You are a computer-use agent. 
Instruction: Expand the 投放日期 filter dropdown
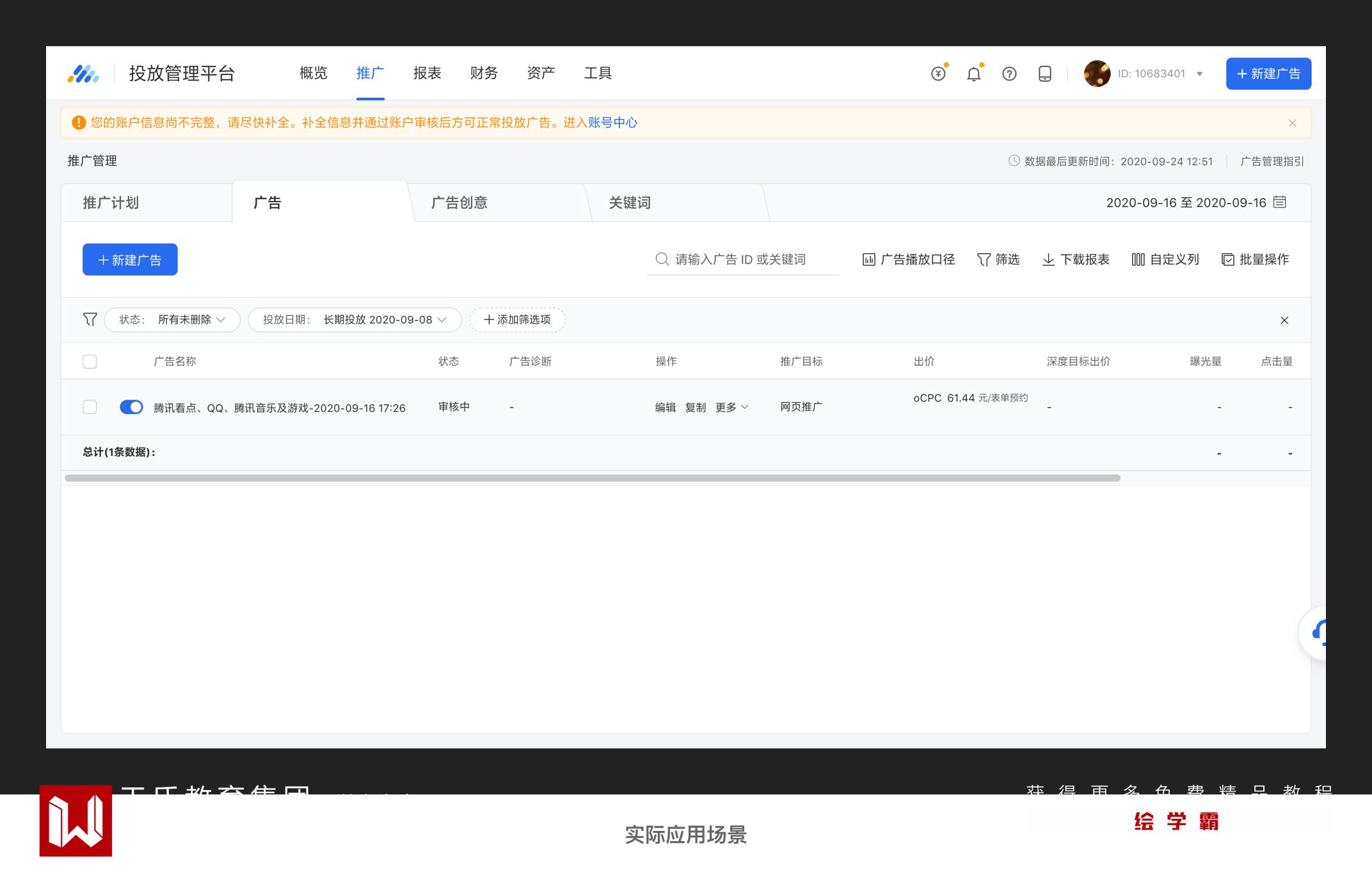click(x=355, y=319)
